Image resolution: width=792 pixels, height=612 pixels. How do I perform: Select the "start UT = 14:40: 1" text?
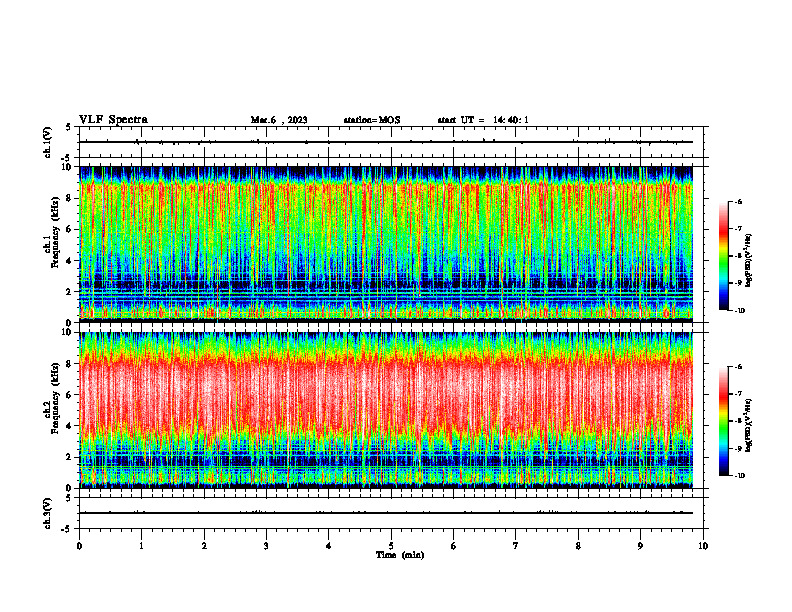point(483,120)
